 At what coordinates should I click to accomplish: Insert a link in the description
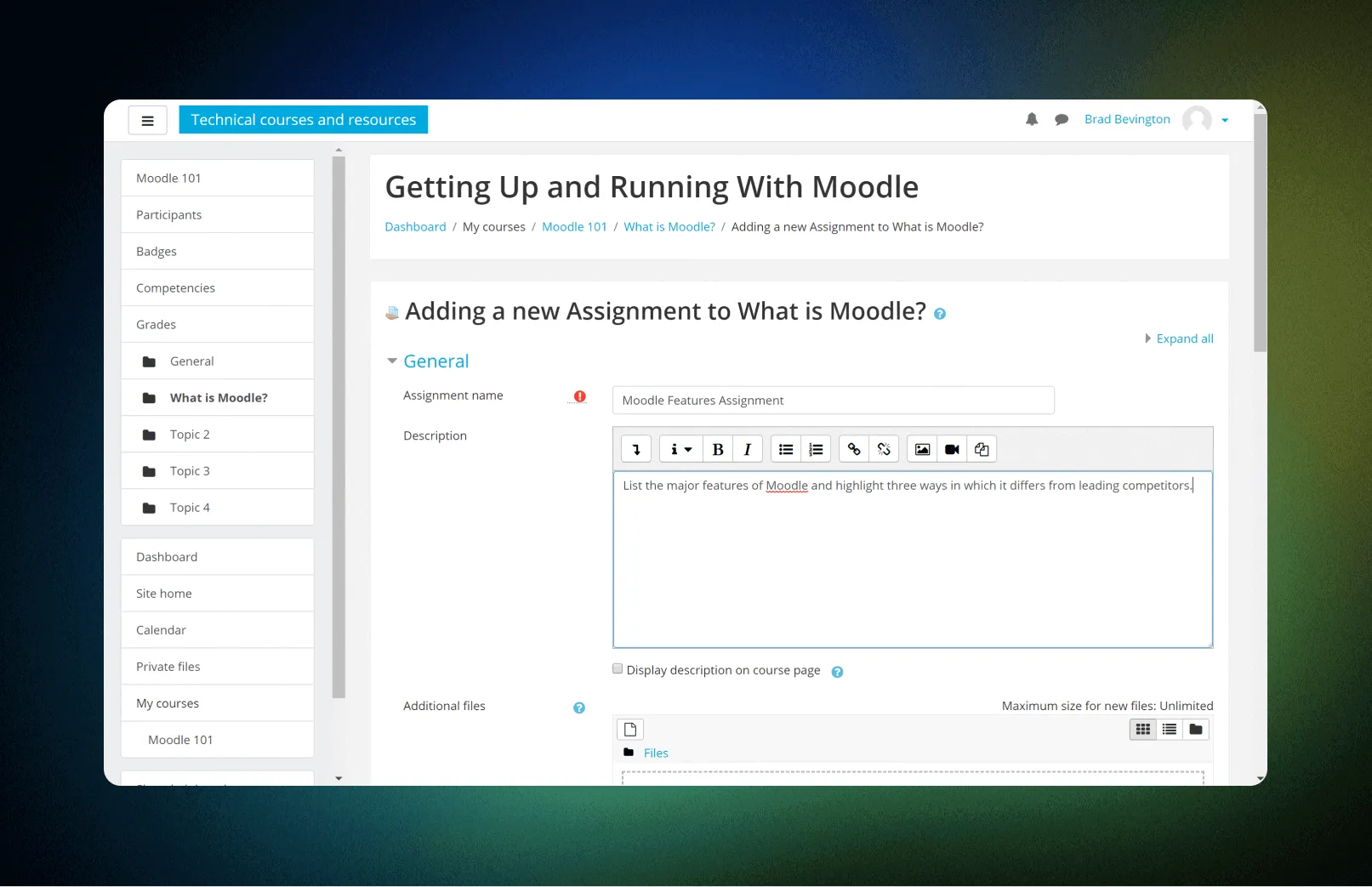tap(854, 449)
